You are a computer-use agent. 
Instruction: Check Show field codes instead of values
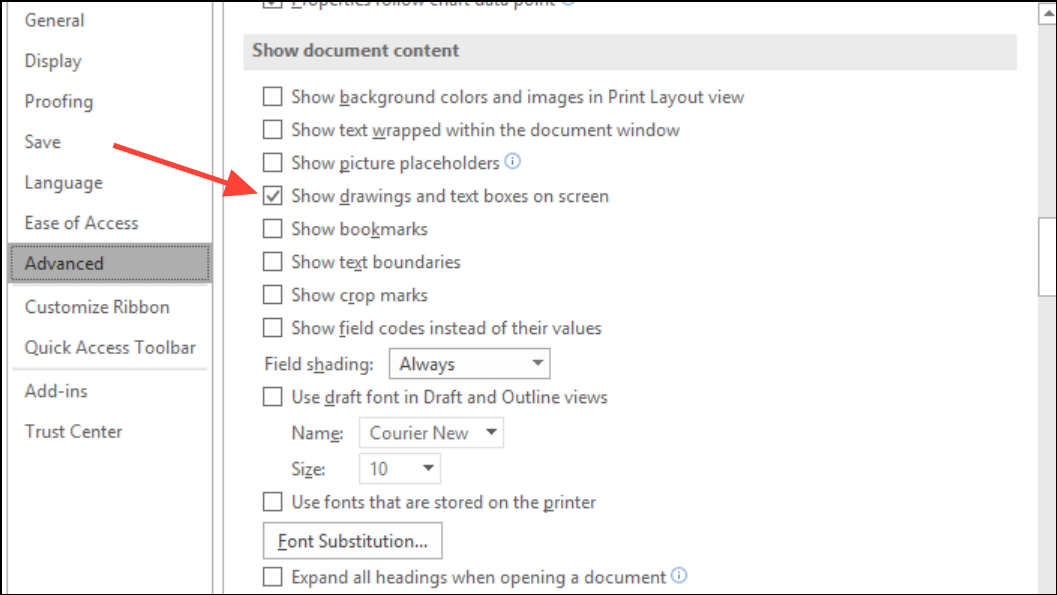(x=272, y=328)
